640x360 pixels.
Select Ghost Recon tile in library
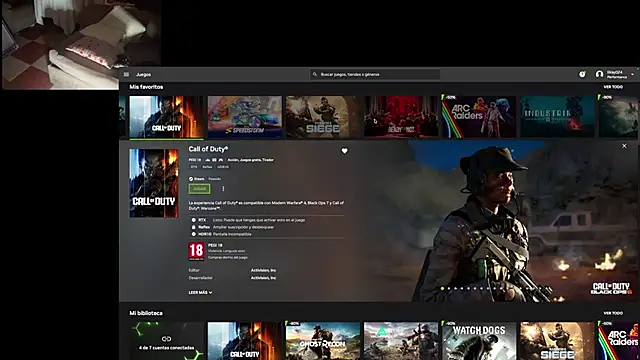[x=322, y=341]
